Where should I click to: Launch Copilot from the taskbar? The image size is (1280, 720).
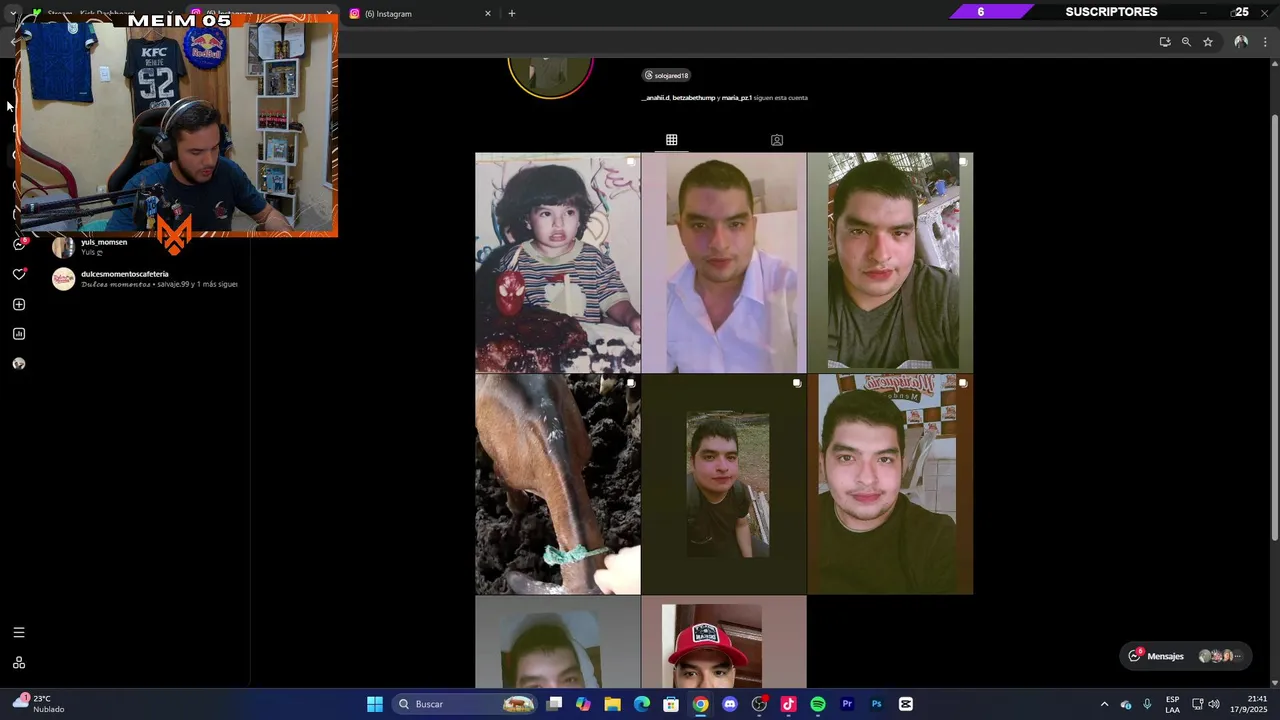click(x=584, y=704)
